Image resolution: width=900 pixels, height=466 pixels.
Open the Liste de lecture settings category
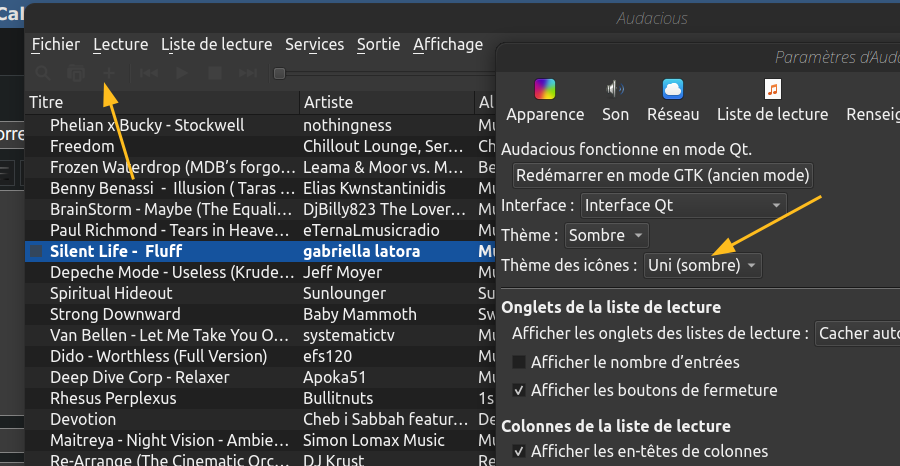click(773, 101)
